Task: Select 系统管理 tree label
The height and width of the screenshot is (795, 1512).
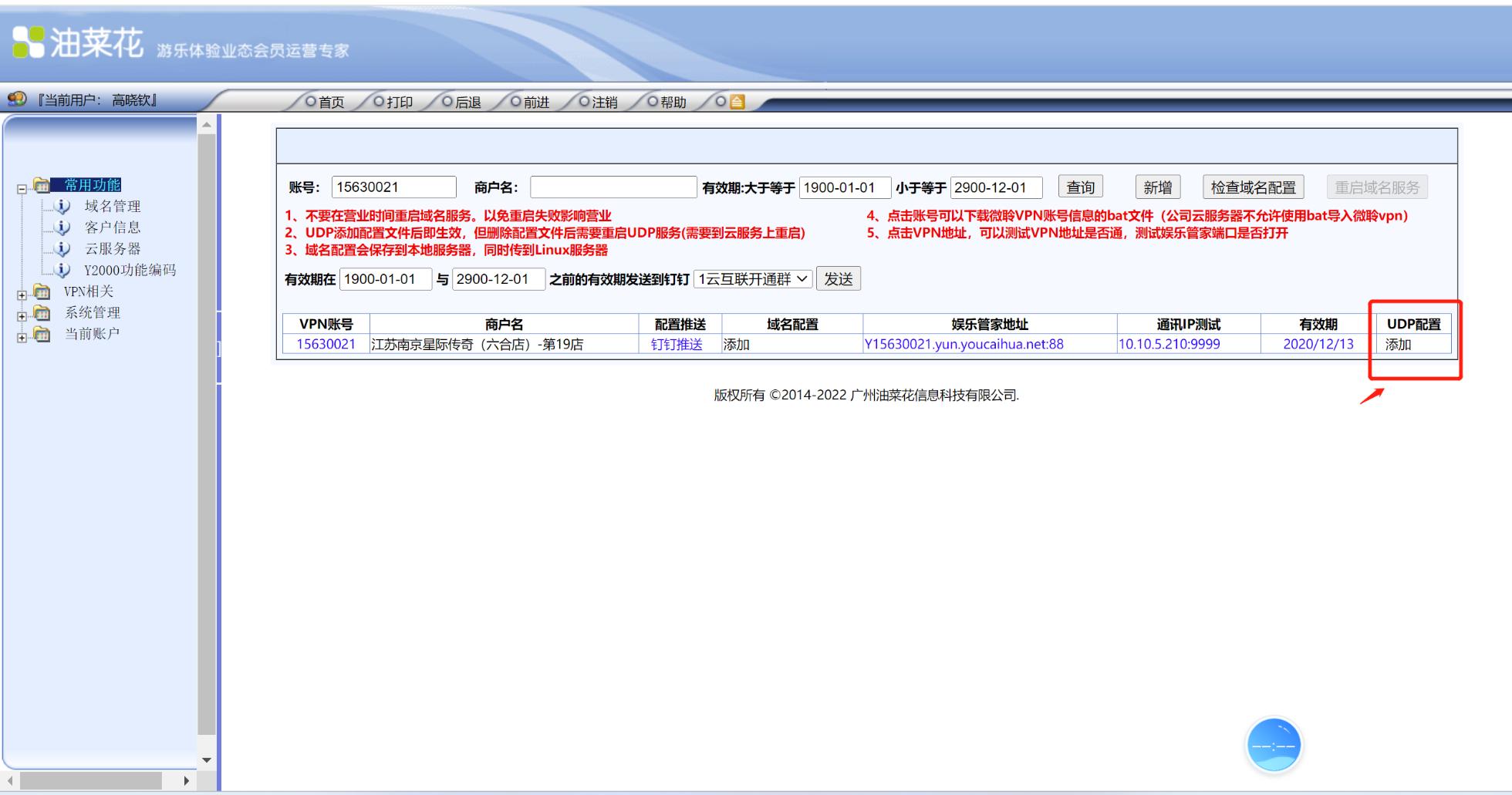Action: (x=92, y=312)
